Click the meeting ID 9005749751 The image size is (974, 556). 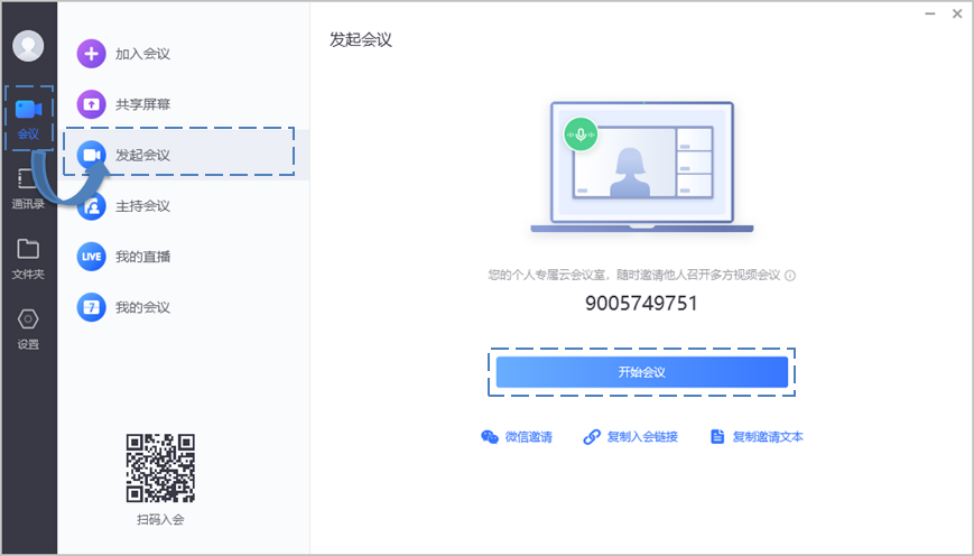[x=642, y=303]
